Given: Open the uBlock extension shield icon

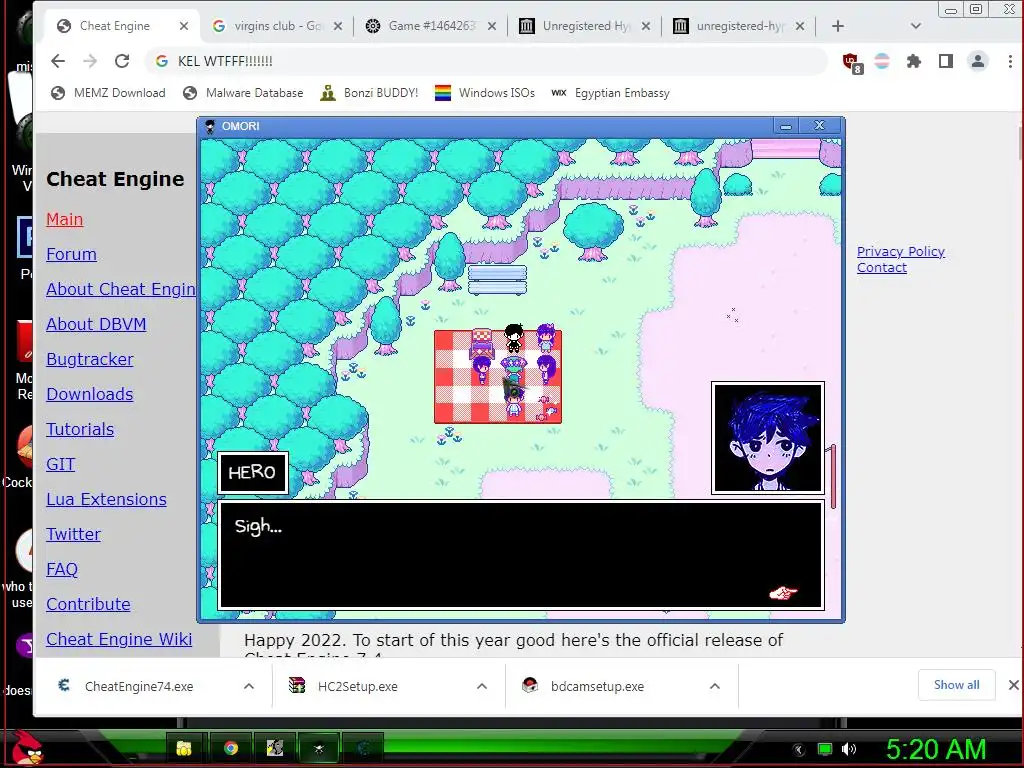Looking at the screenshot, I should click(x=851, y=62).
